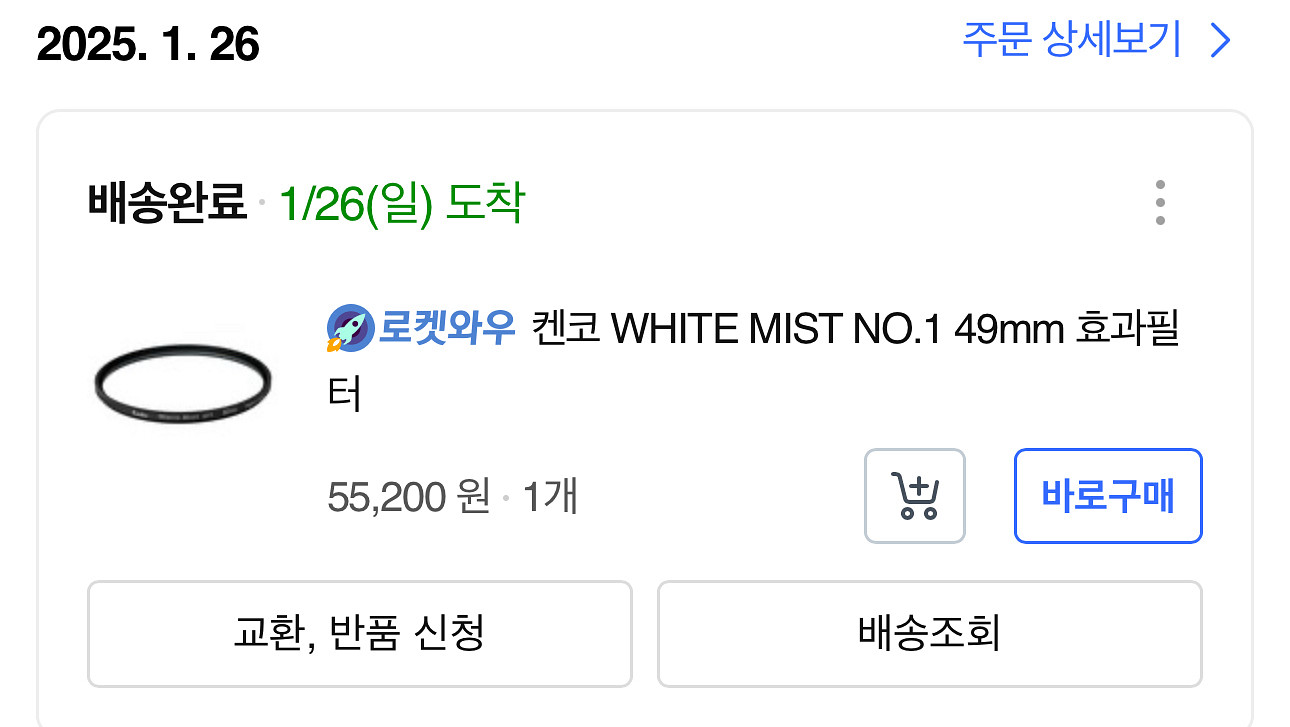Viewport: 1290px width, 727px height.
Task: Tap the Rocket Wow rocket badge icon
Action: (351, 328)
